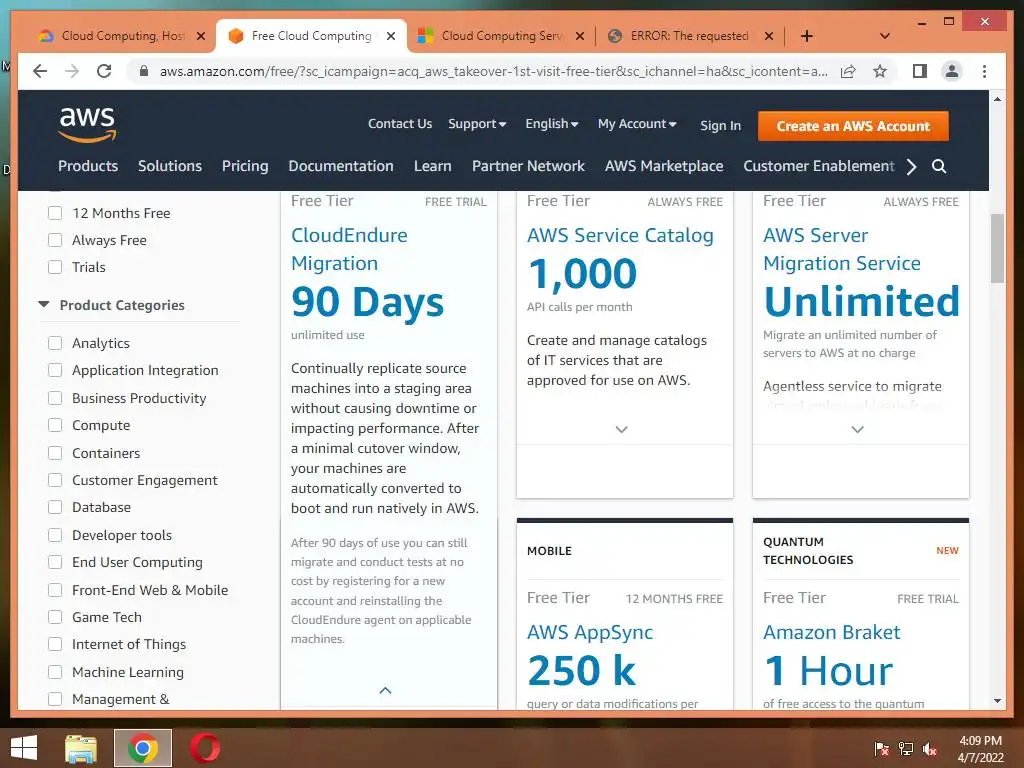Open the AWS site search magnifier
Viewport: 1024px width, 768px height.
[x=938, y=166]
